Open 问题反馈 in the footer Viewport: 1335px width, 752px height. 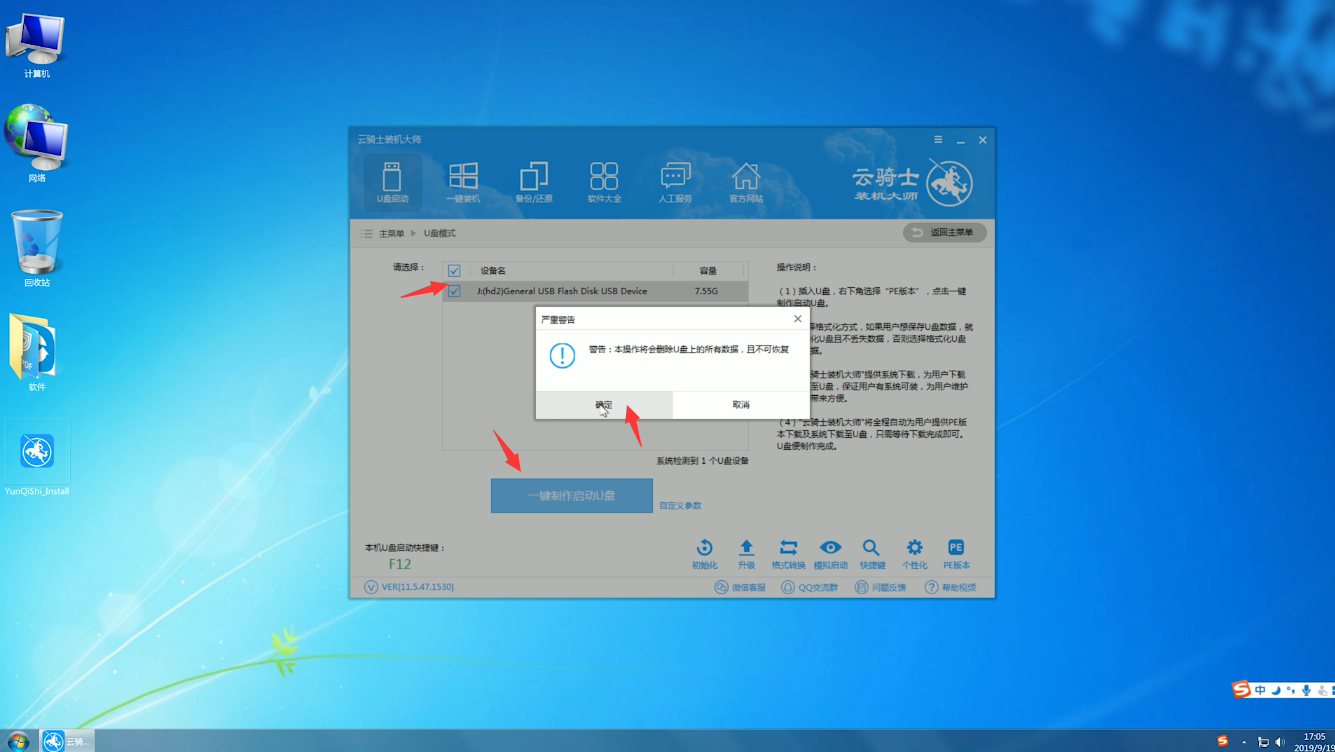881,587
